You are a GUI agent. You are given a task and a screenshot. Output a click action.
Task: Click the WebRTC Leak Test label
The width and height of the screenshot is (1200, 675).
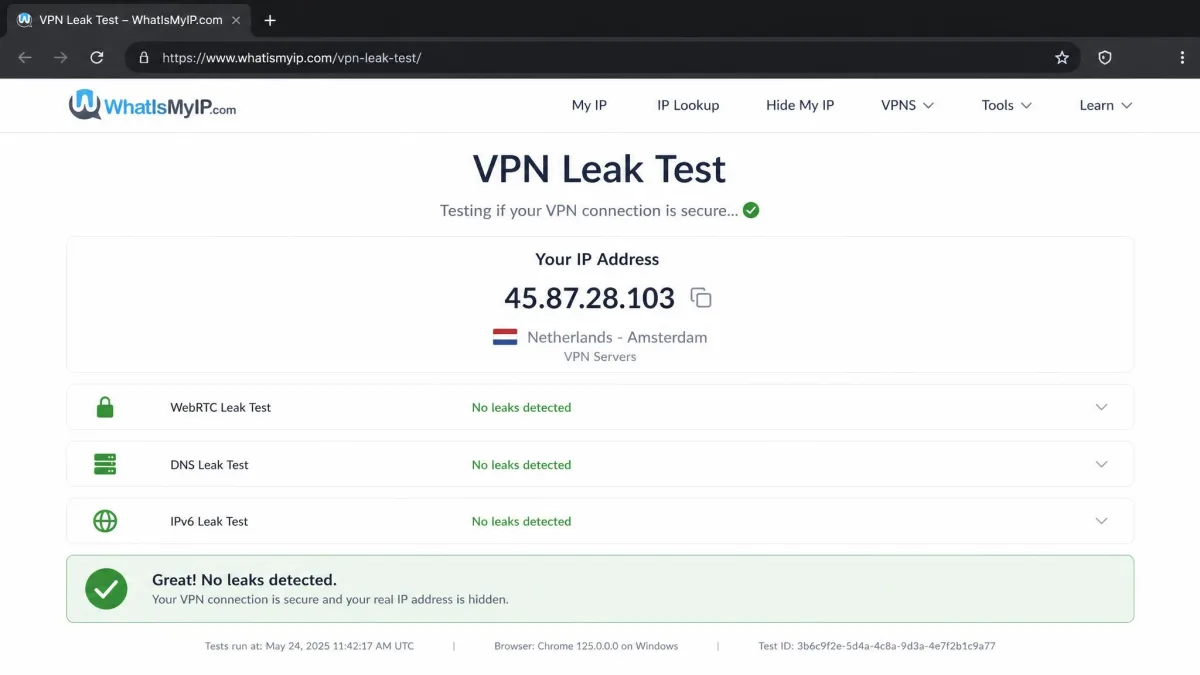click(221, 407)
